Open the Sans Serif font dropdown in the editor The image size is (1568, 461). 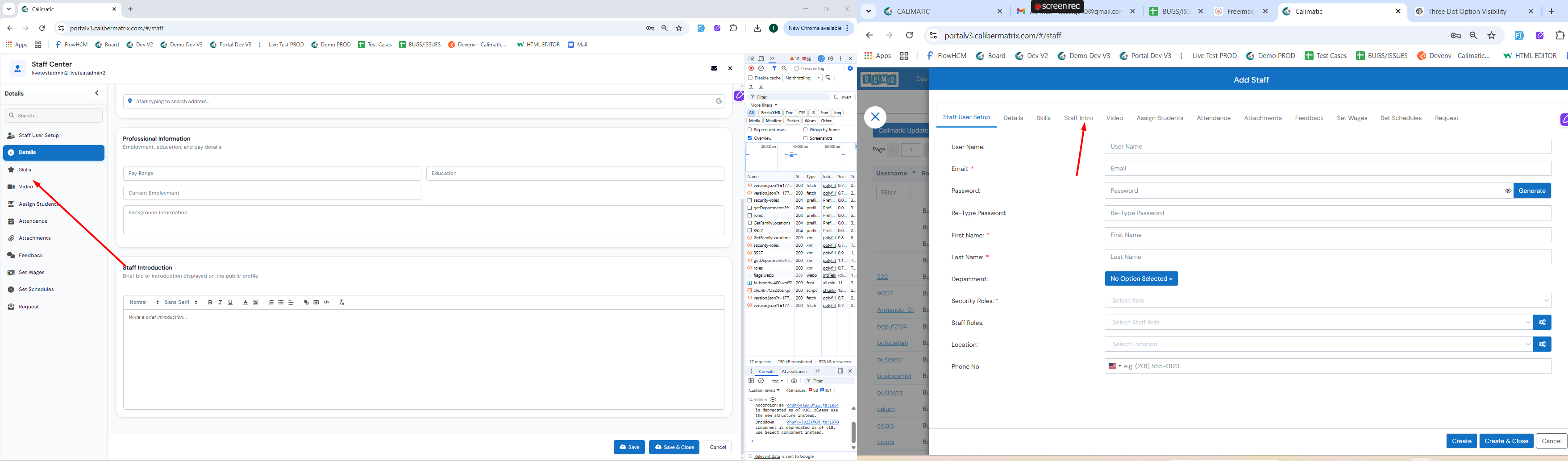(x=181, y=302)
